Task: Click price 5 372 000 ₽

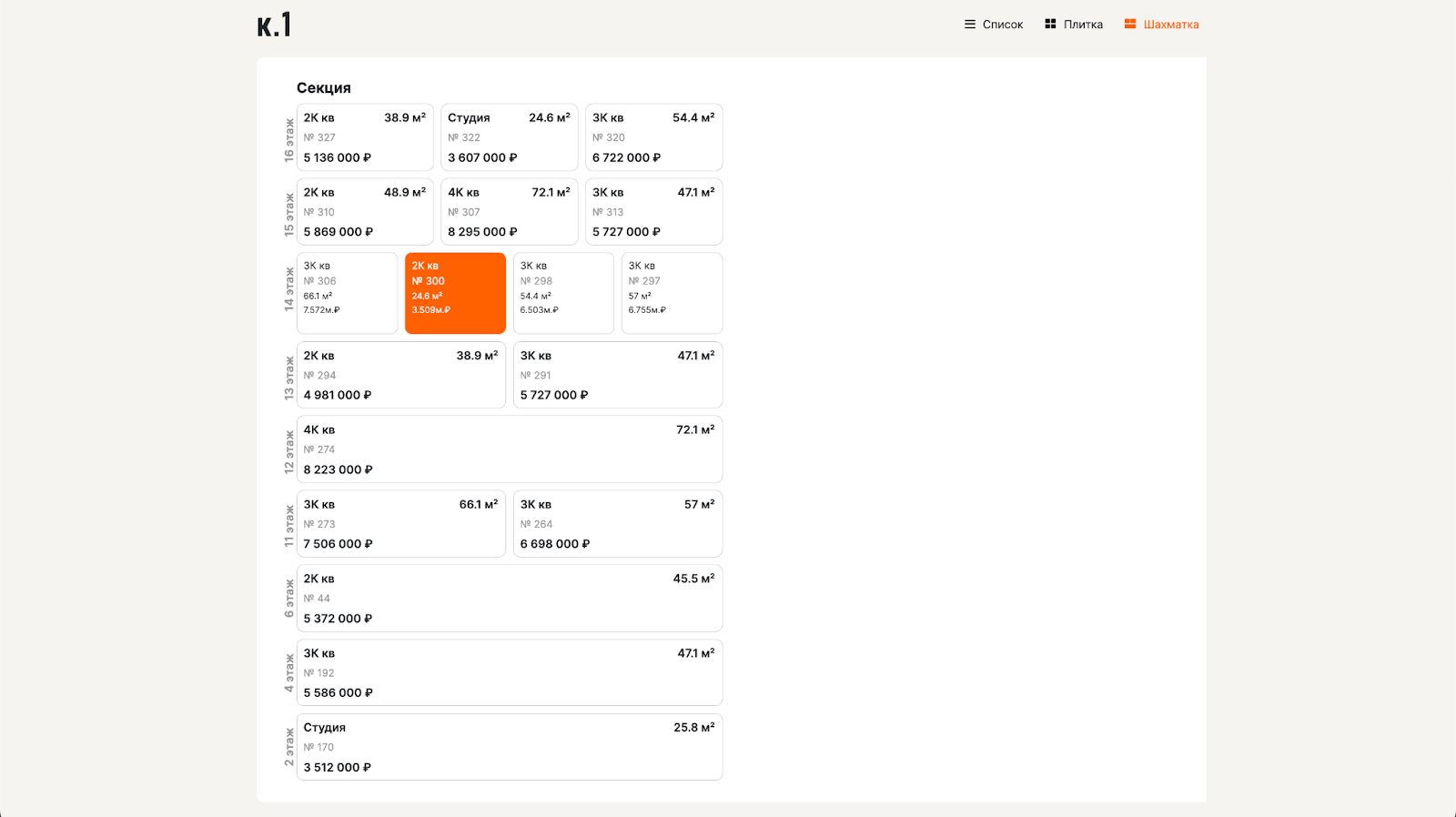Action: [339, 619]
